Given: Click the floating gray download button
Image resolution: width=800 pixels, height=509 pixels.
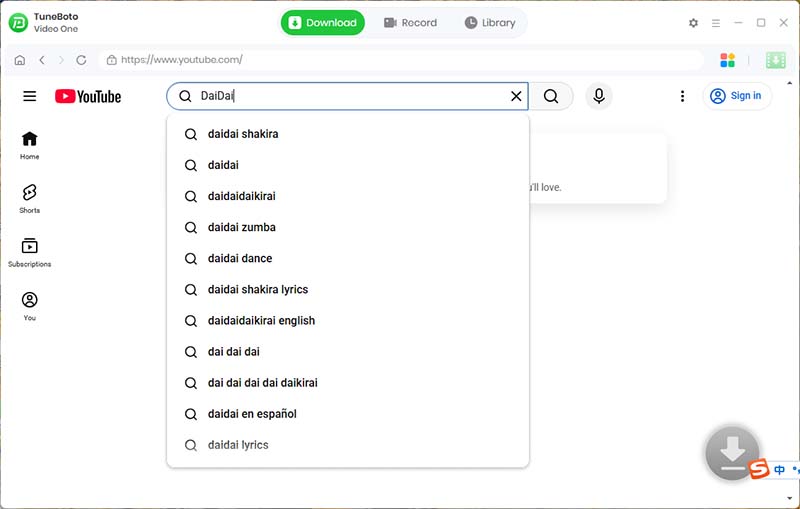Looking at the screenshot, I should click(732, 452).
